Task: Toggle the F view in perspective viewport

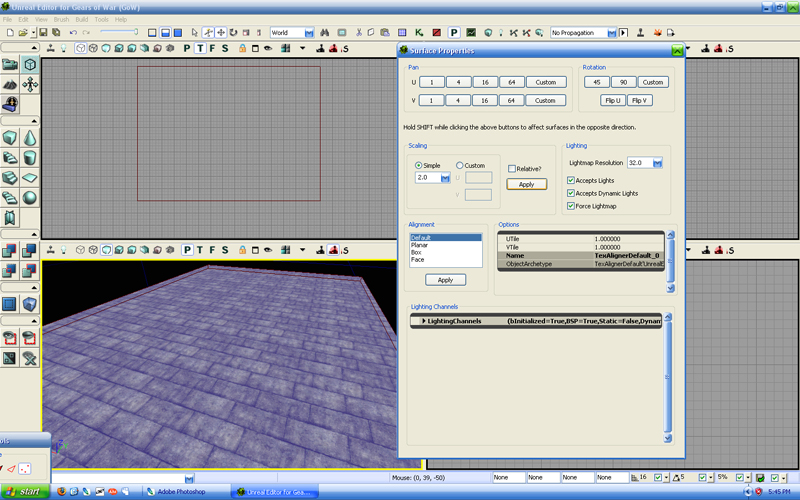Action: (x=212, y=250)
